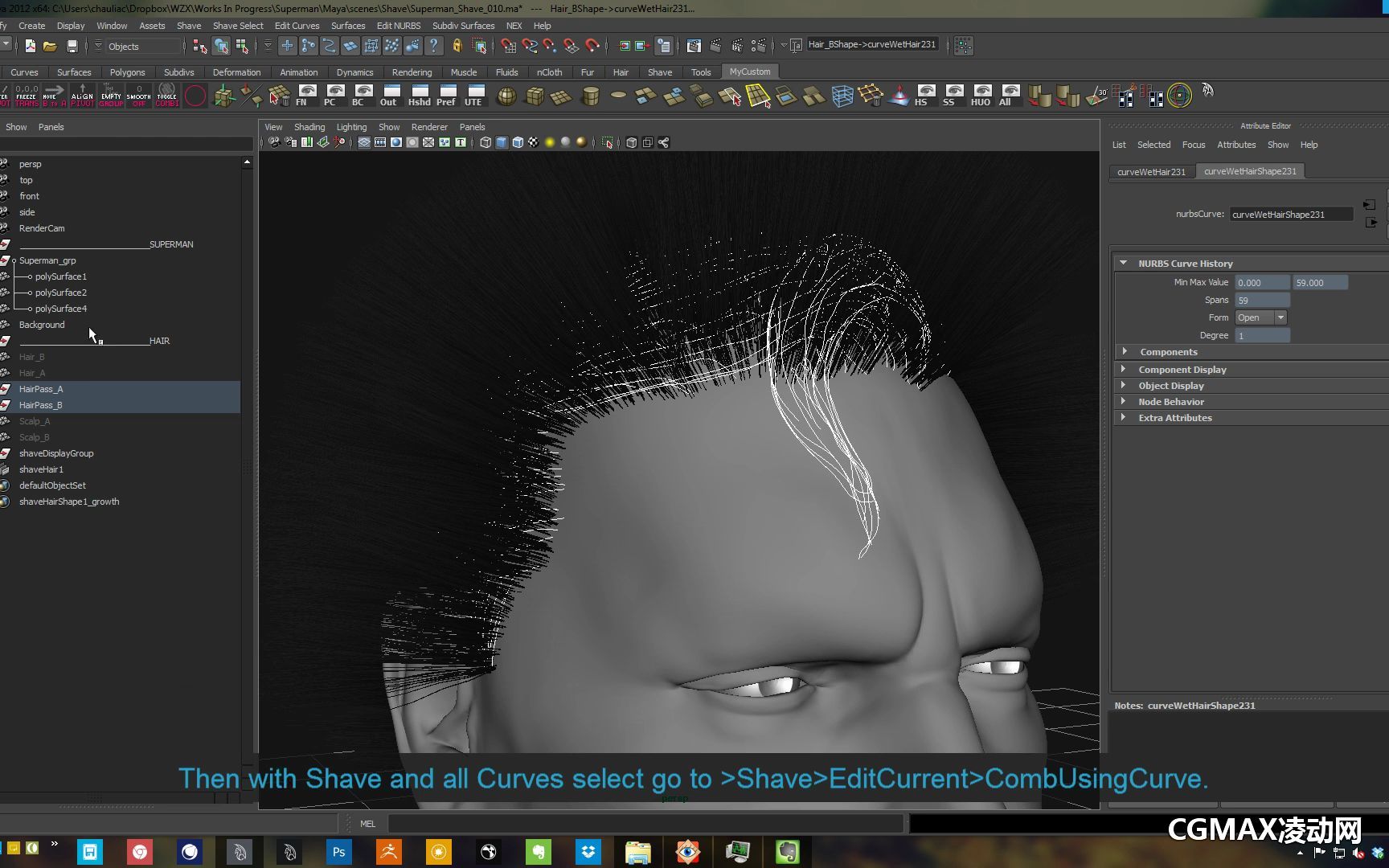Select by object type mode icon
This screenshot has width=1389, height=868.
(221, 46)
